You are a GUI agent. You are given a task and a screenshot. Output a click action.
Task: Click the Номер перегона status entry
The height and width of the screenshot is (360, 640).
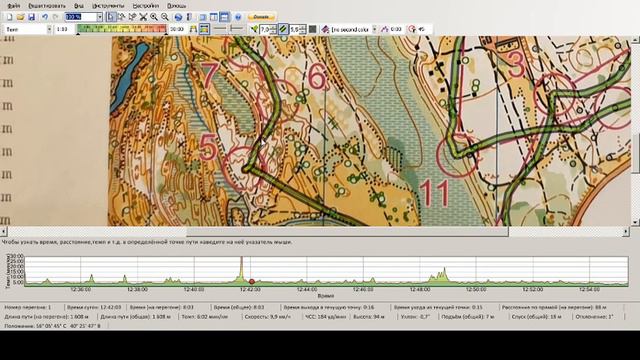tap(28, 307)
